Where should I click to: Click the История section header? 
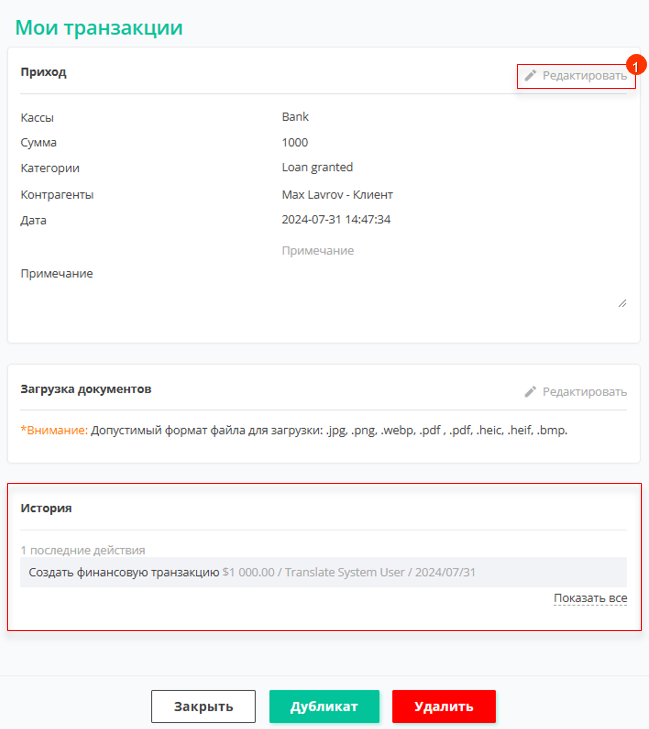point(46,508)
